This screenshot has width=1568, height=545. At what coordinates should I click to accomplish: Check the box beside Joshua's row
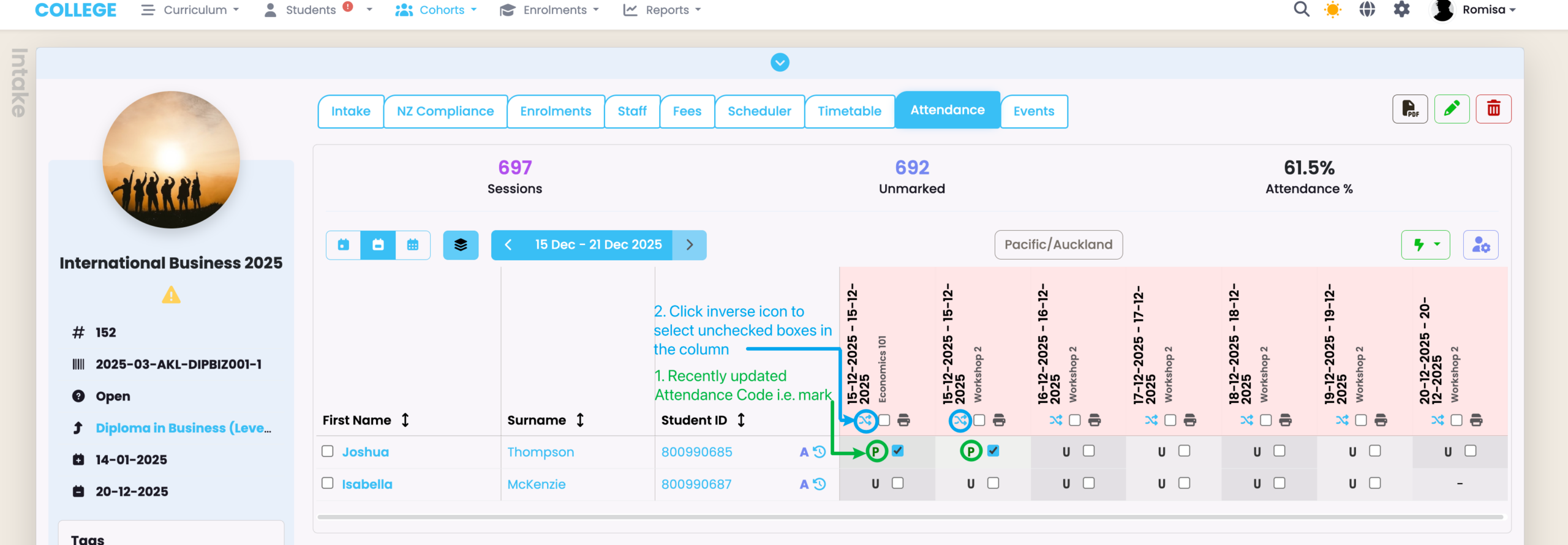coord(328,451)
